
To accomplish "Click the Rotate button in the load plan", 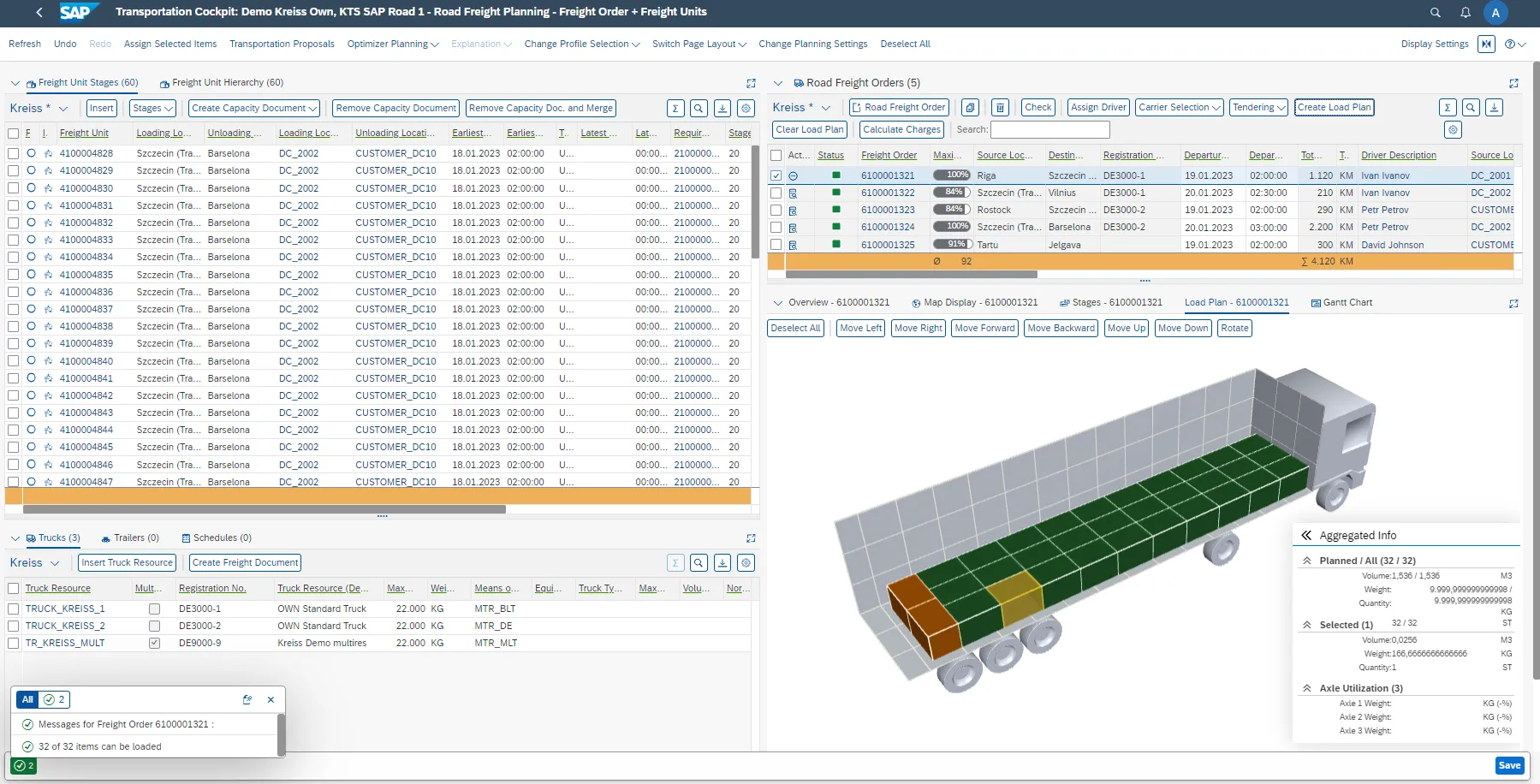I will coord(1234,329).
